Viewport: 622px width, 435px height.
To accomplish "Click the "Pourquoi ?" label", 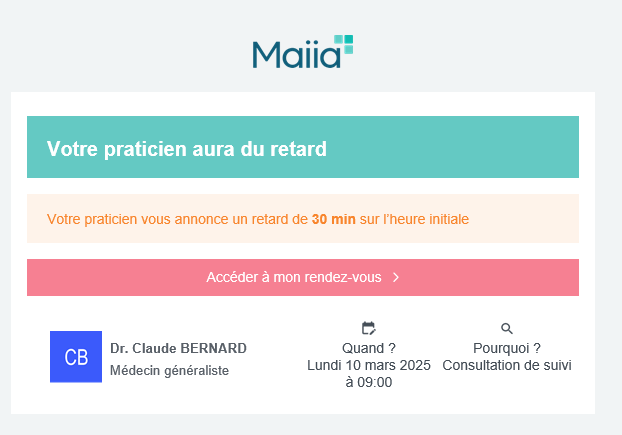I will 506,348.
